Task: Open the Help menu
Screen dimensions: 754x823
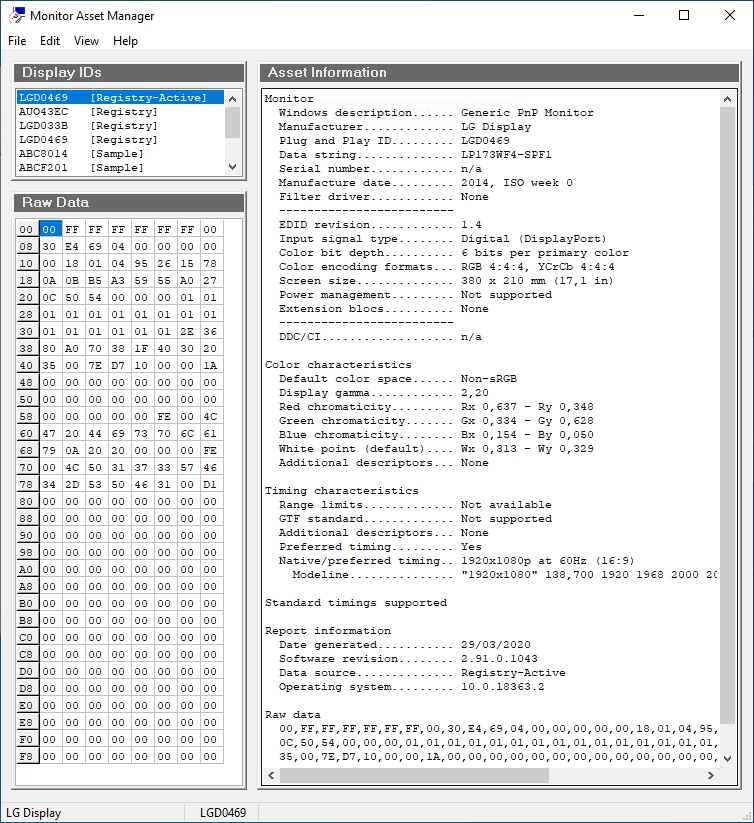Action: [125, 41]
